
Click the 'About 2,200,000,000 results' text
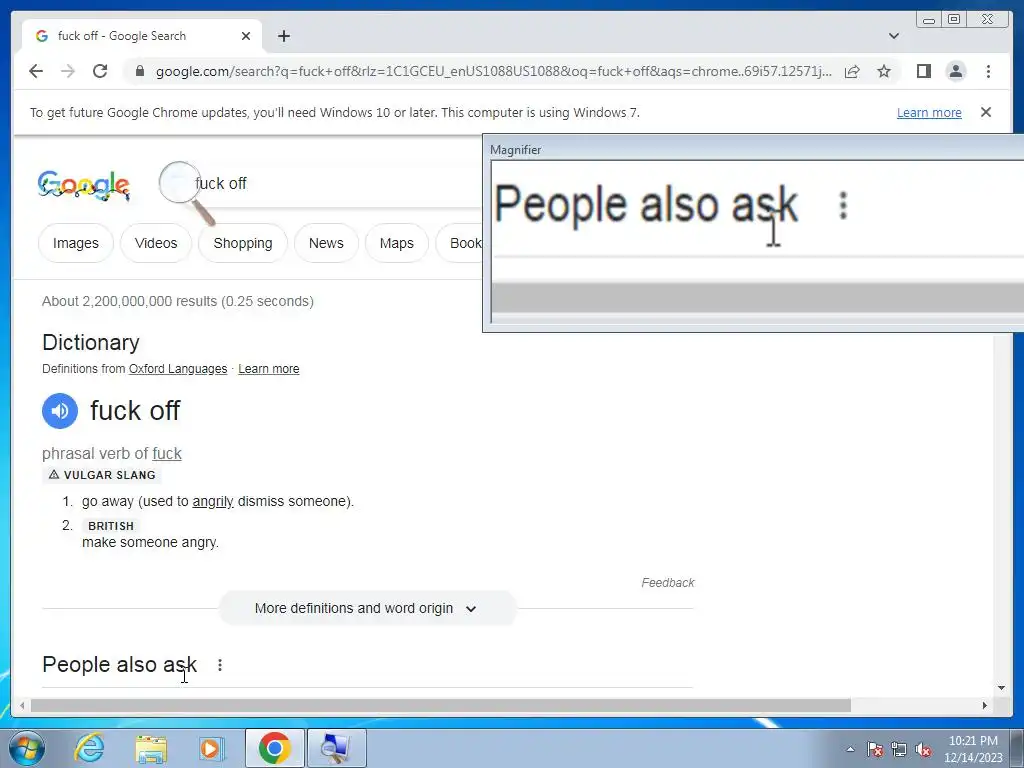178,301
